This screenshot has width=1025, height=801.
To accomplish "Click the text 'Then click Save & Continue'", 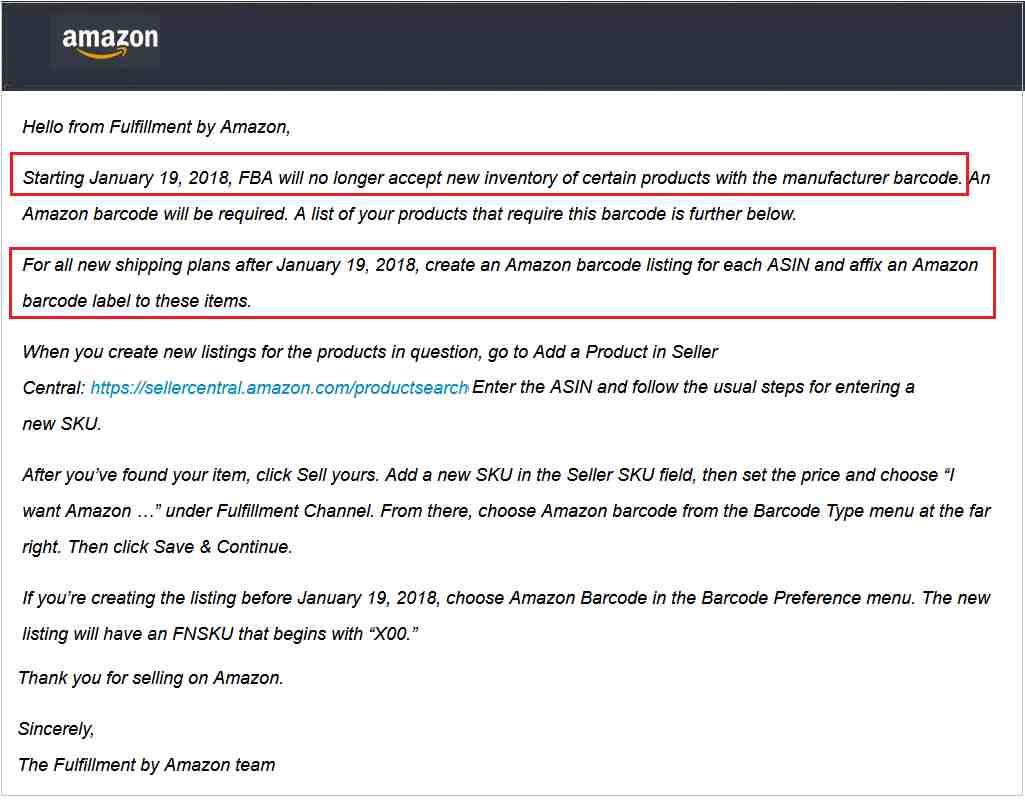I will (x=180, y=547).
